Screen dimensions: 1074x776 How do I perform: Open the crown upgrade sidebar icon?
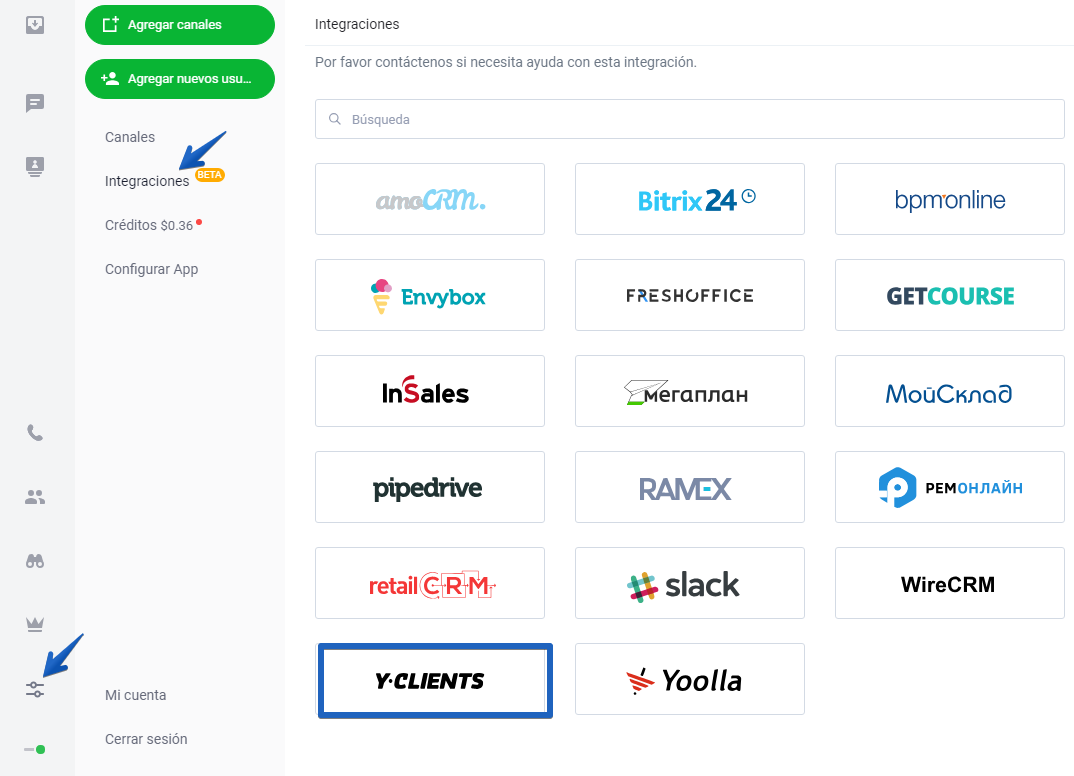pyautogui.click(x=35, y=624)
